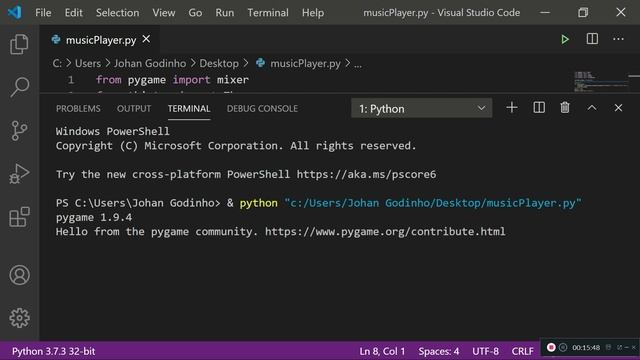Run Python file with green play button
640x360 pixels.
pyautogui.click(x=565, y=40)
